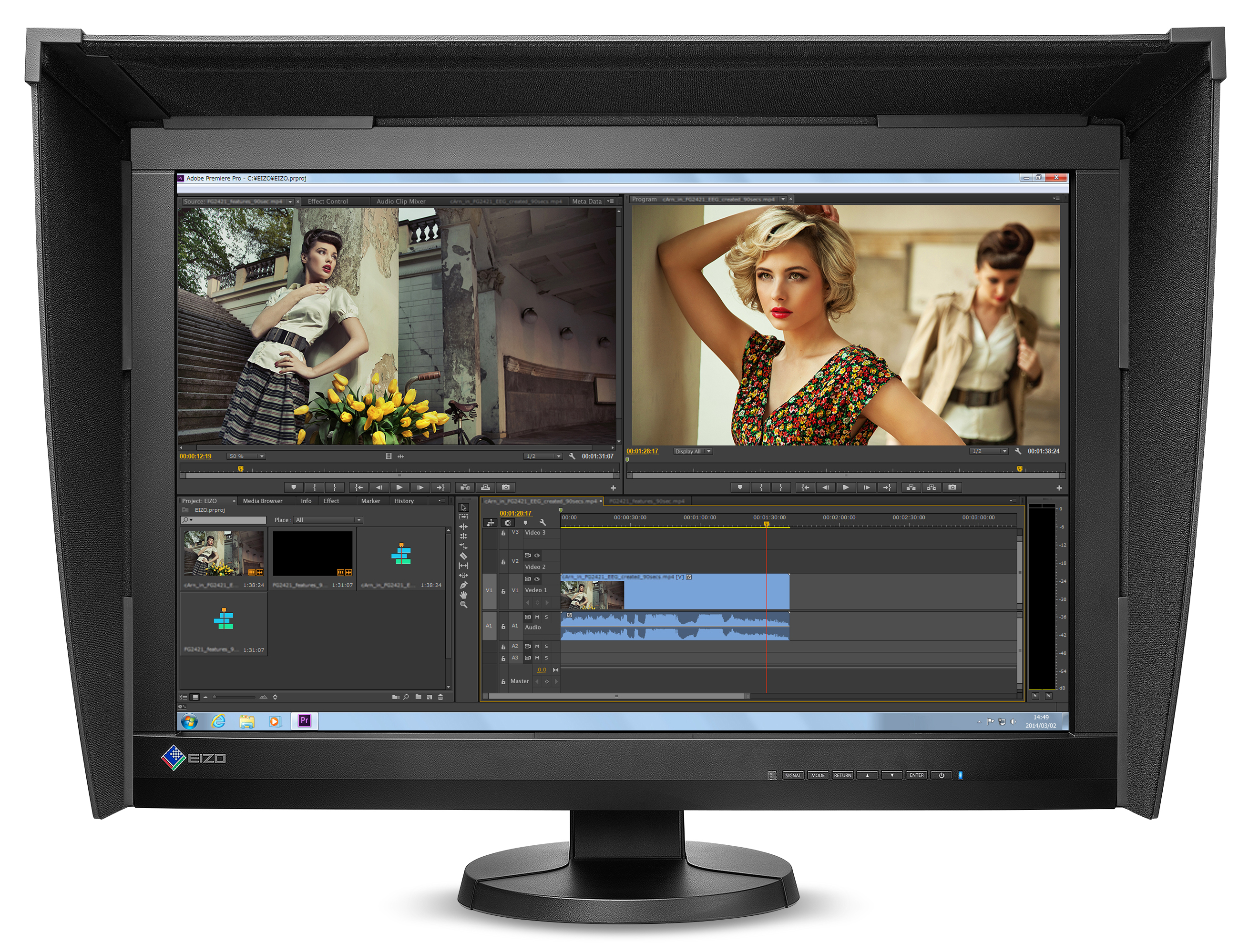Play the Source monitor clip
The height and width of the screenshot is (952, 1249).
(x=399, y=487)
